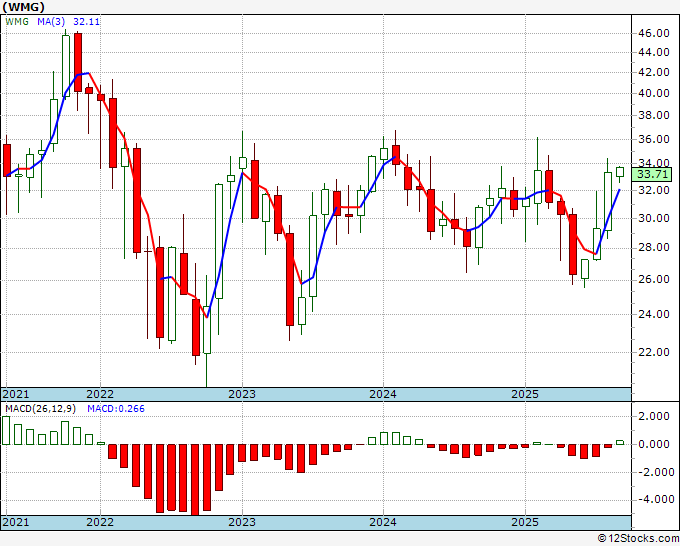Click the 32.00 price axis label
The image size is (680, 546).
pos(654,190)
